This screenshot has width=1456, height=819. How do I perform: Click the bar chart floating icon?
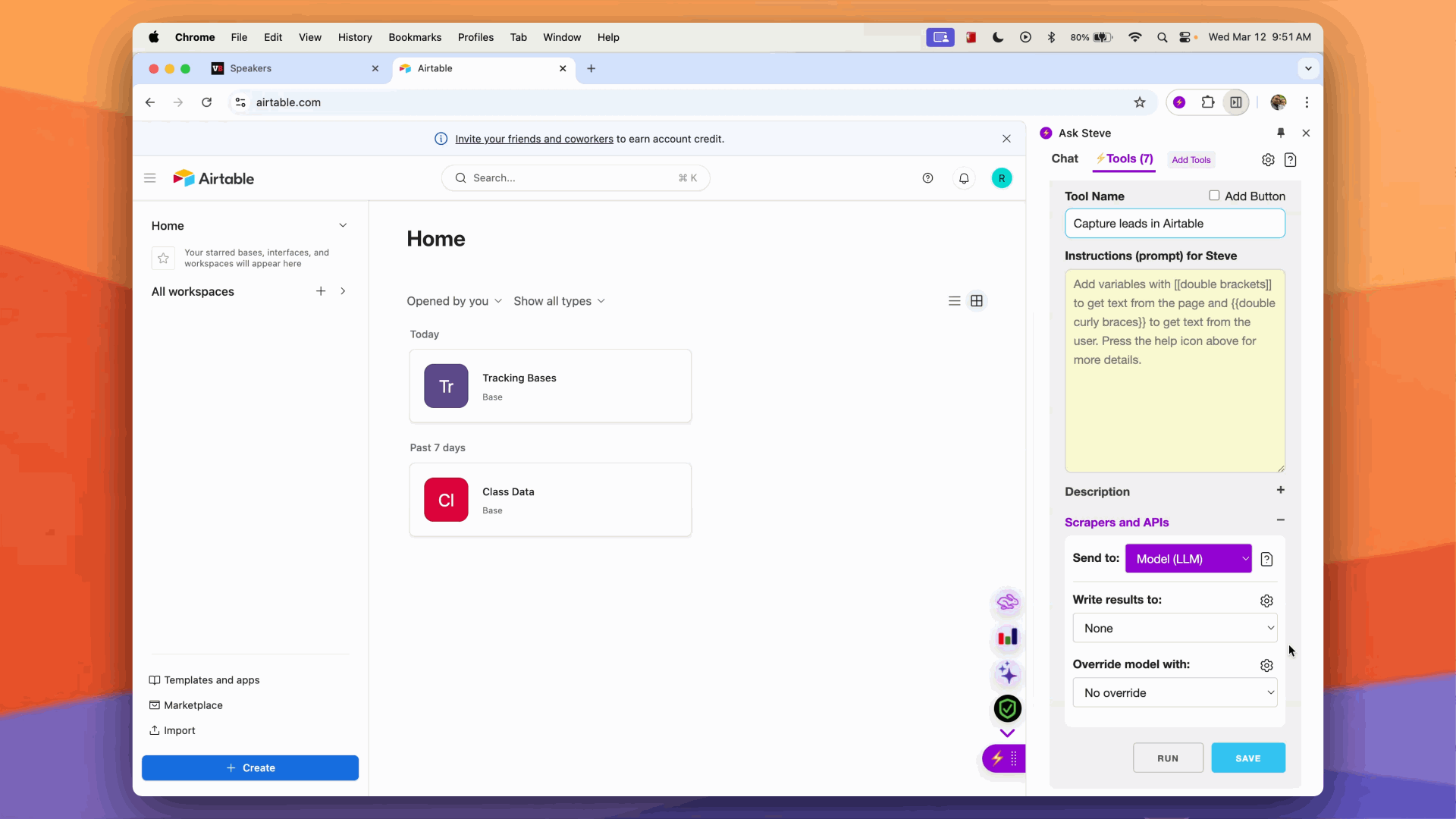point(1008,638)
